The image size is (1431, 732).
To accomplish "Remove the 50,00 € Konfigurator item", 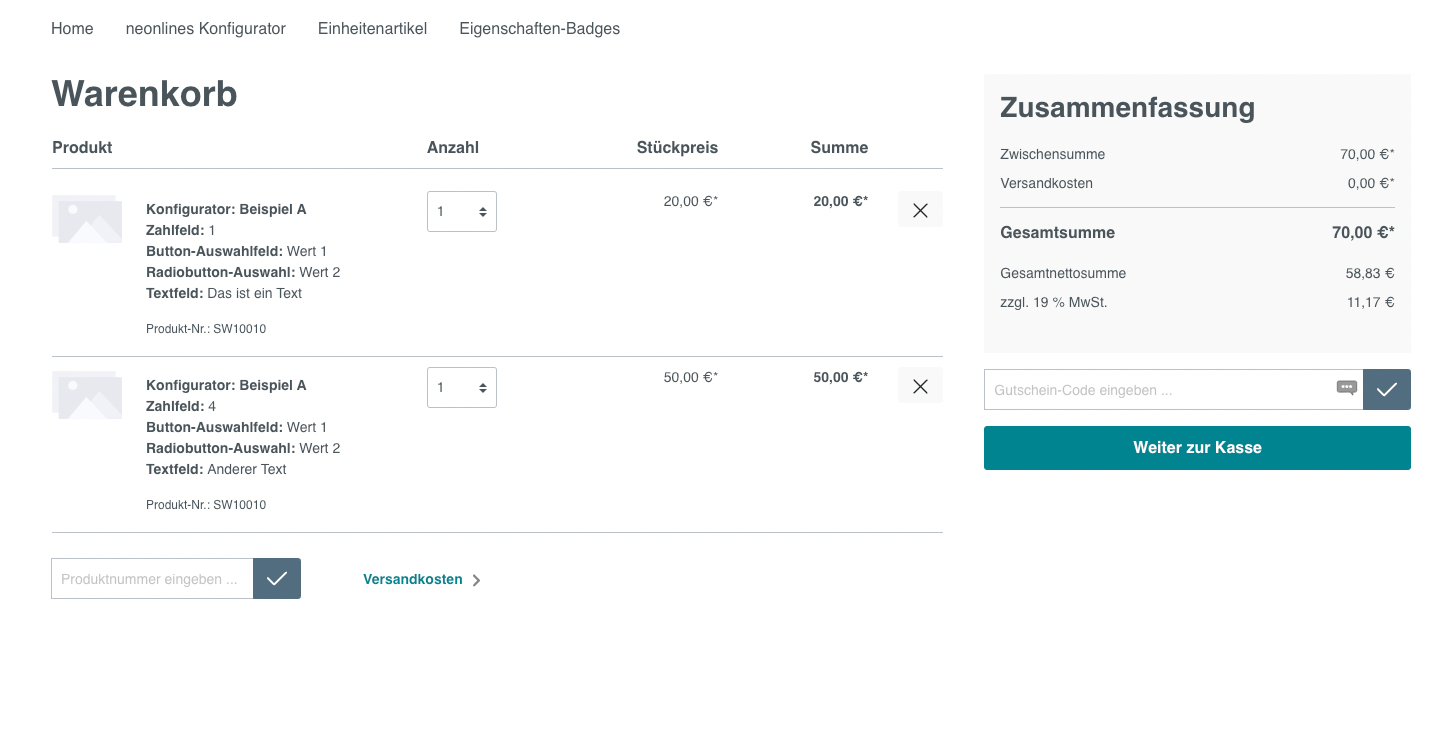I will coord(920,386).
